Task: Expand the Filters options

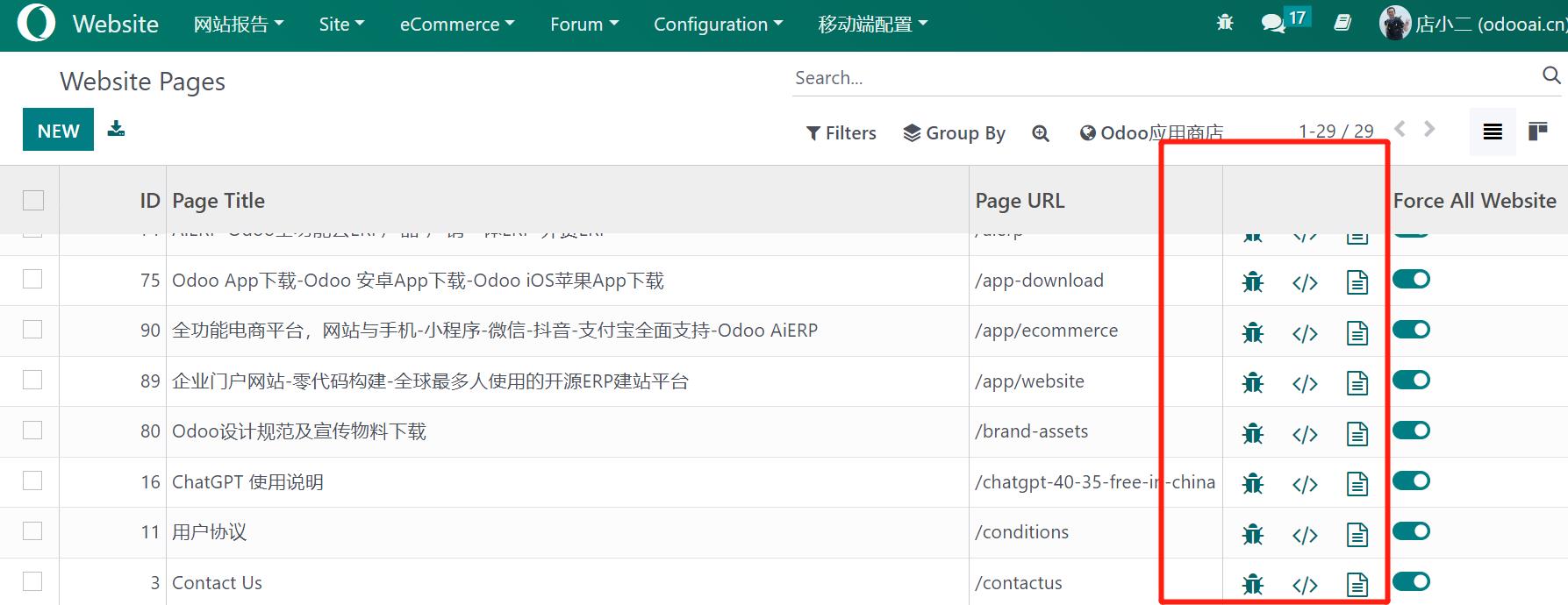Action: click(841, 133)
